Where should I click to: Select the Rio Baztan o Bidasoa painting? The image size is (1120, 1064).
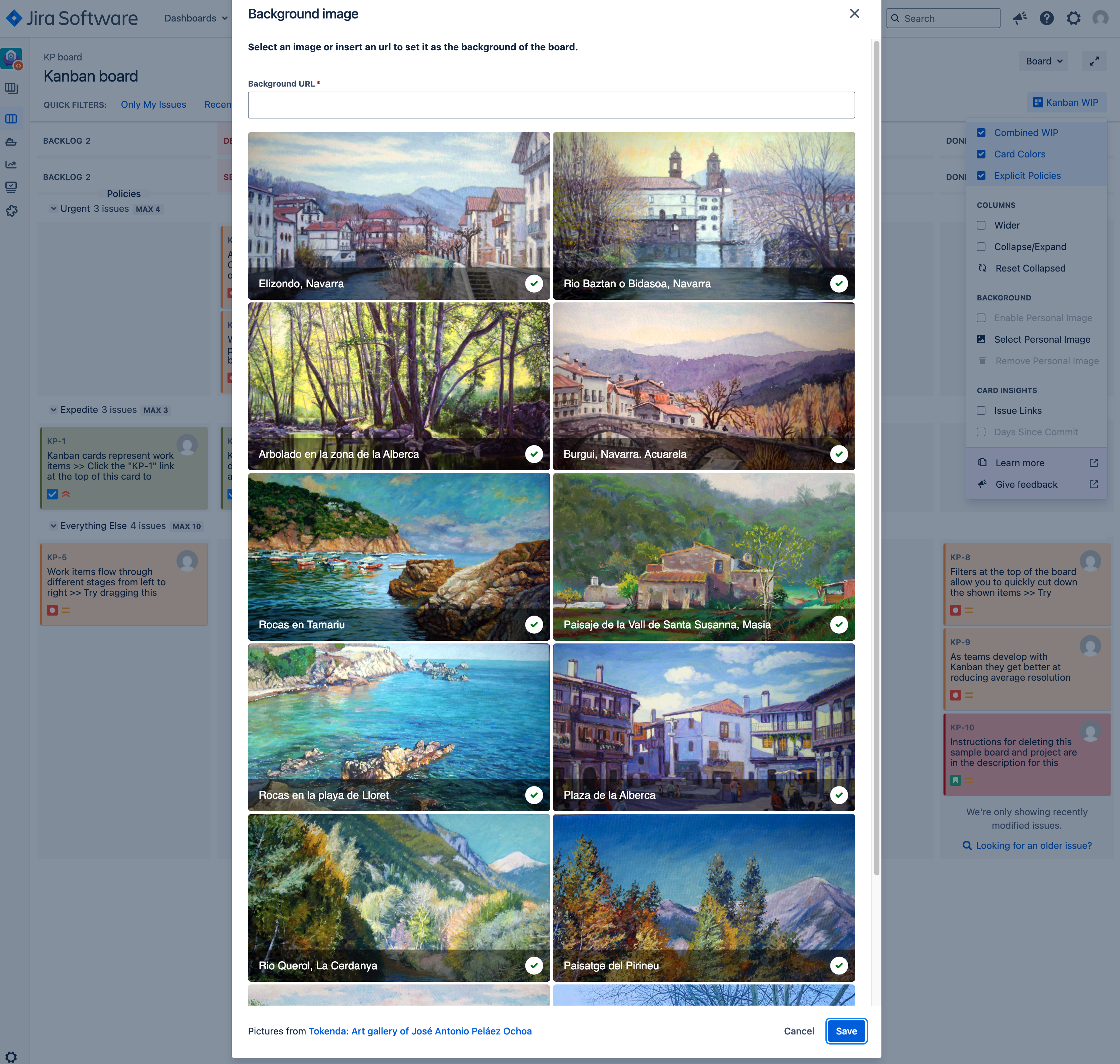704,215
